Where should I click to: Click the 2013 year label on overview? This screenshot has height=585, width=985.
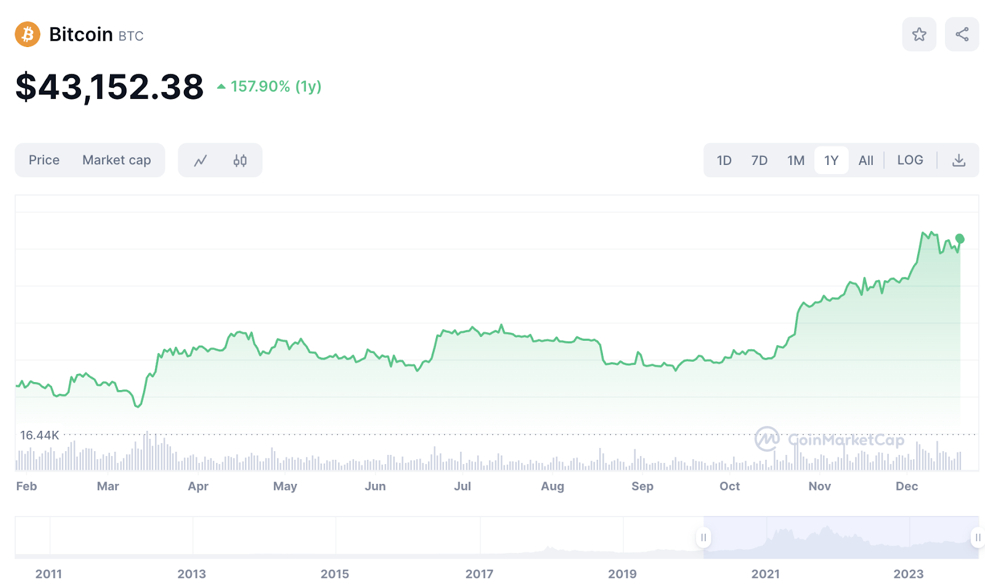tap(192, 574)
